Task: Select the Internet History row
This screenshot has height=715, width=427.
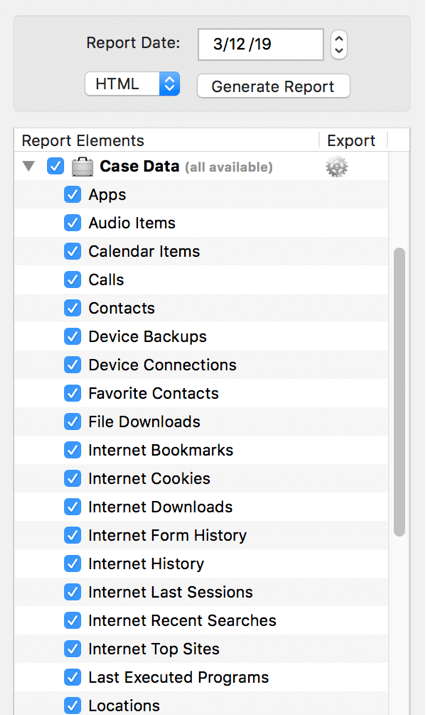Action: pos(201,564)
